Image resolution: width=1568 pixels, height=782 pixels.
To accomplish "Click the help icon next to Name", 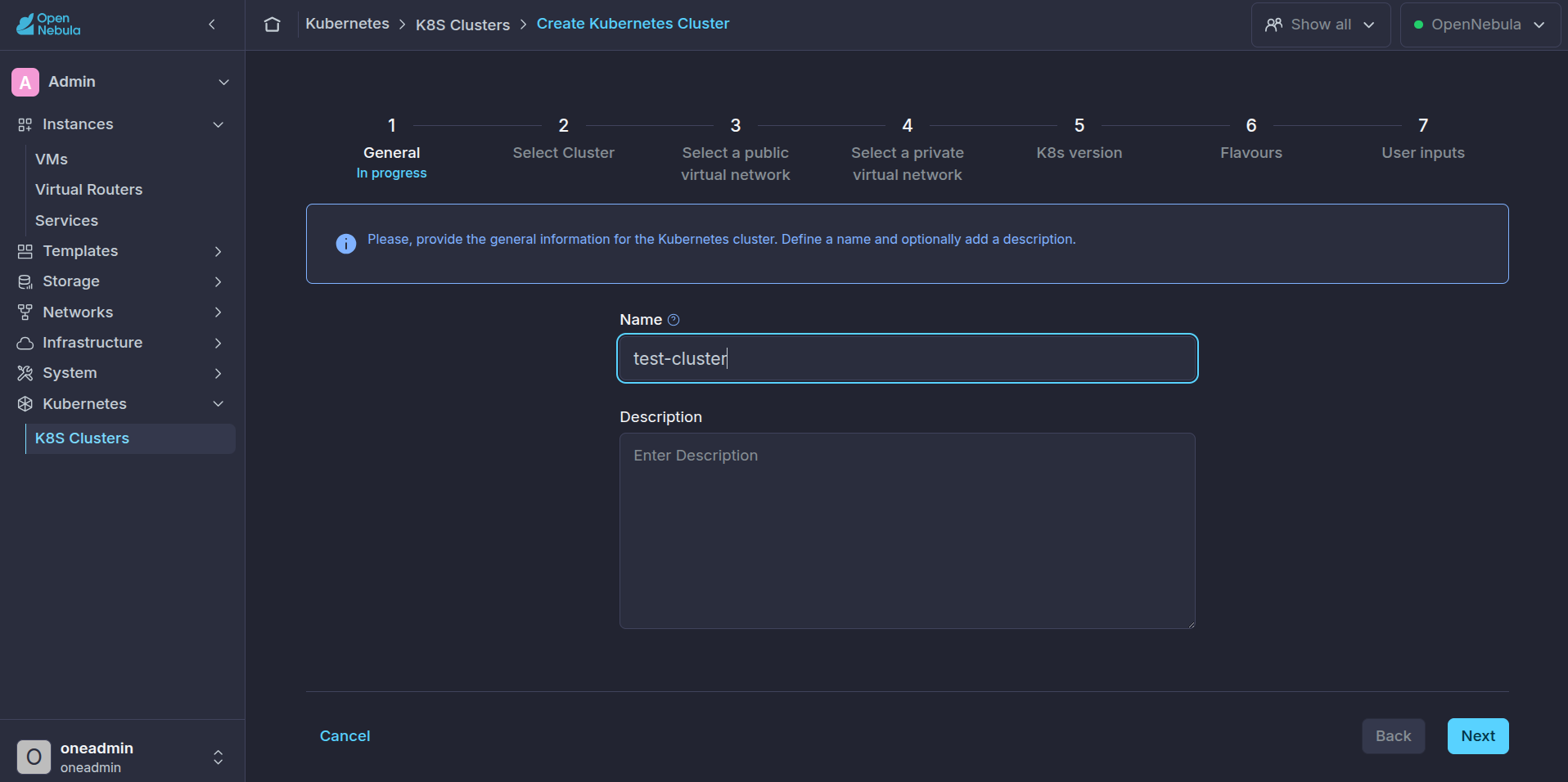I will (674, 320).
